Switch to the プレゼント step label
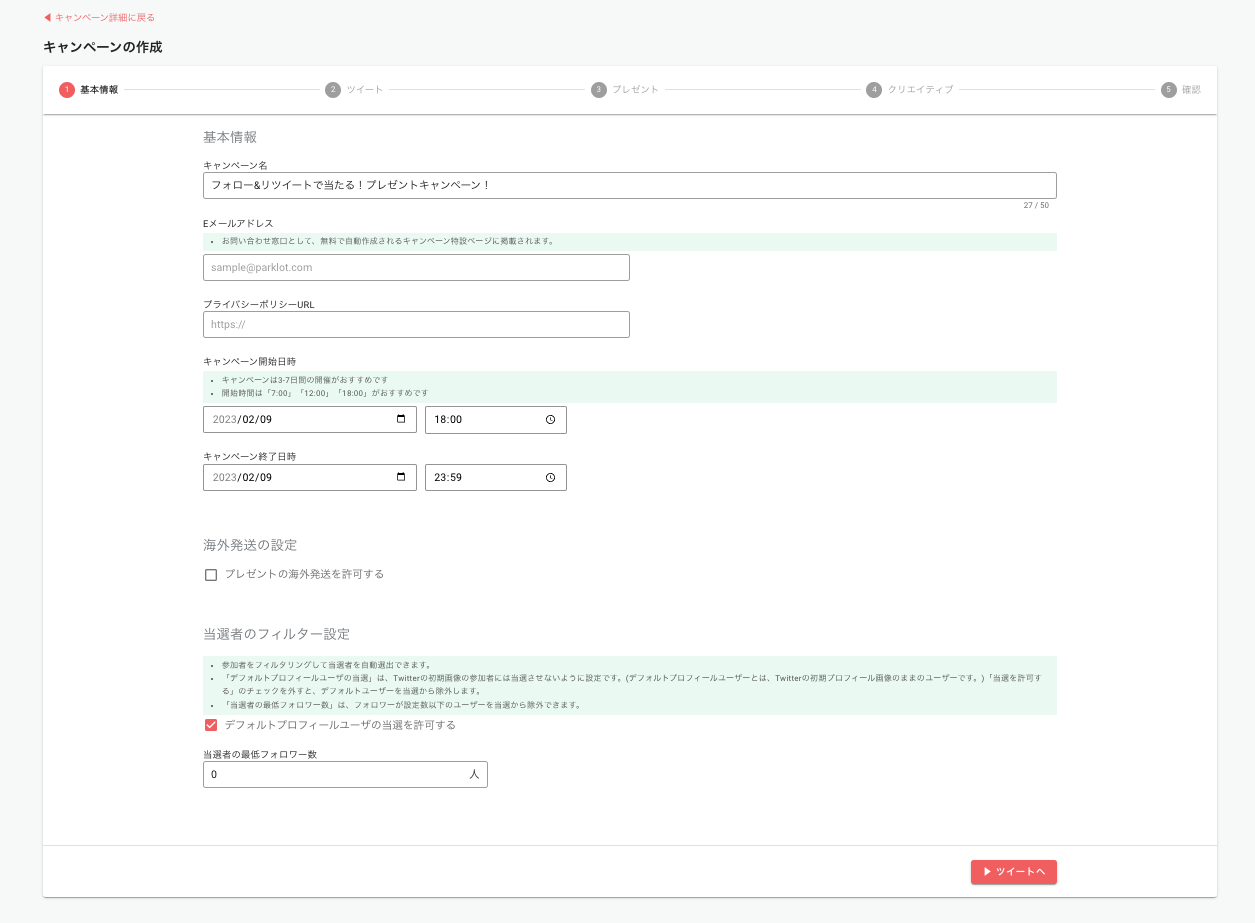Viewport: 1255px width, 923px height. [x=635, y=90]
